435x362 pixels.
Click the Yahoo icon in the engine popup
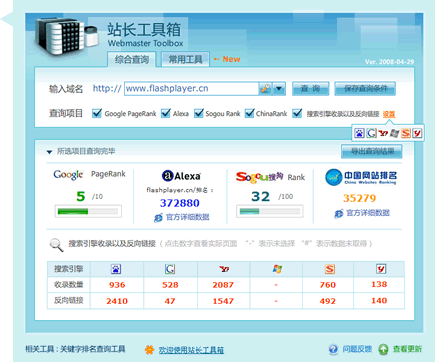click(x=383, y=133)
